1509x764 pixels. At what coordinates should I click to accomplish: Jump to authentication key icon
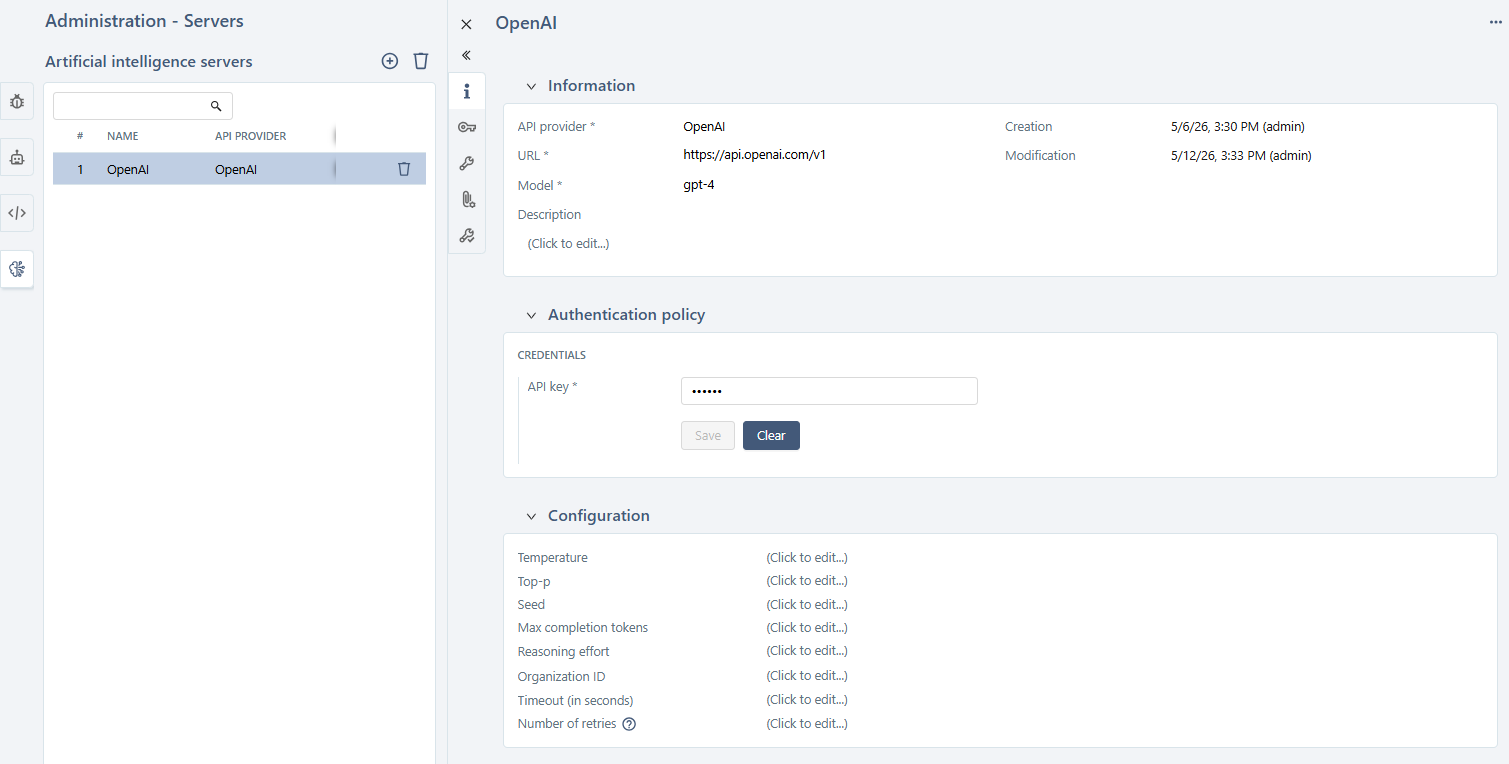pyautogui.click(x=467, y=127)
